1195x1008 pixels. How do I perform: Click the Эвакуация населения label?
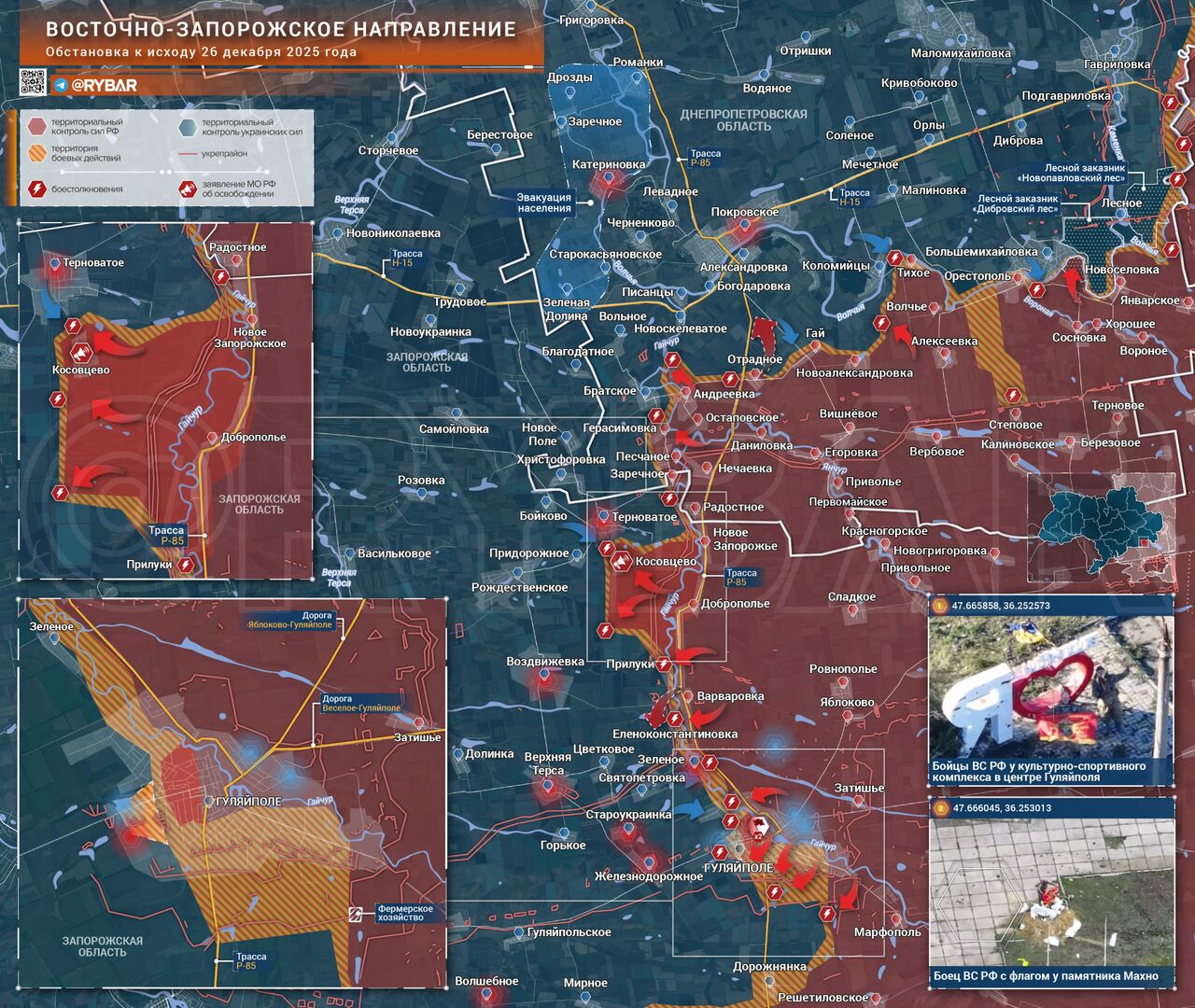pyautogui.click(x=544, y=203)
